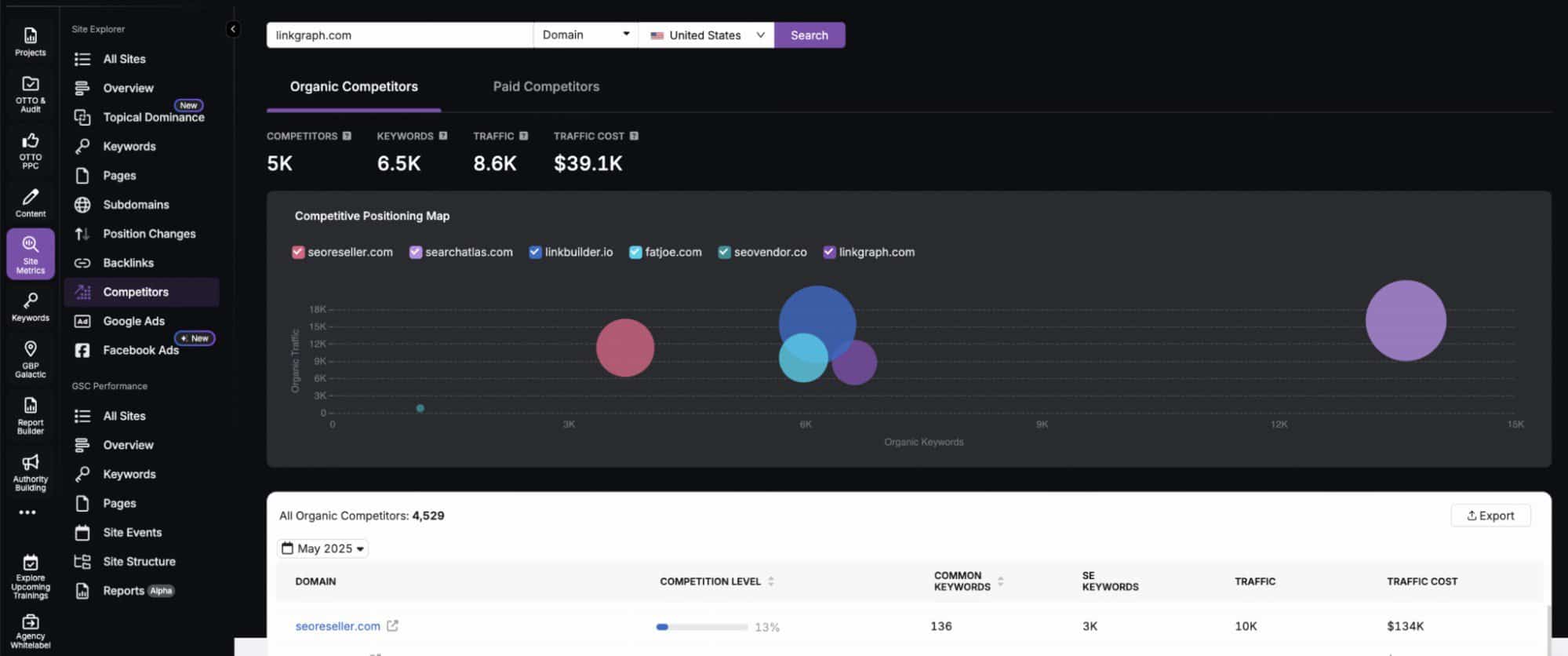Open Site Explorer Overview
Screen dimensions: 1568x656
pos(128,88)
